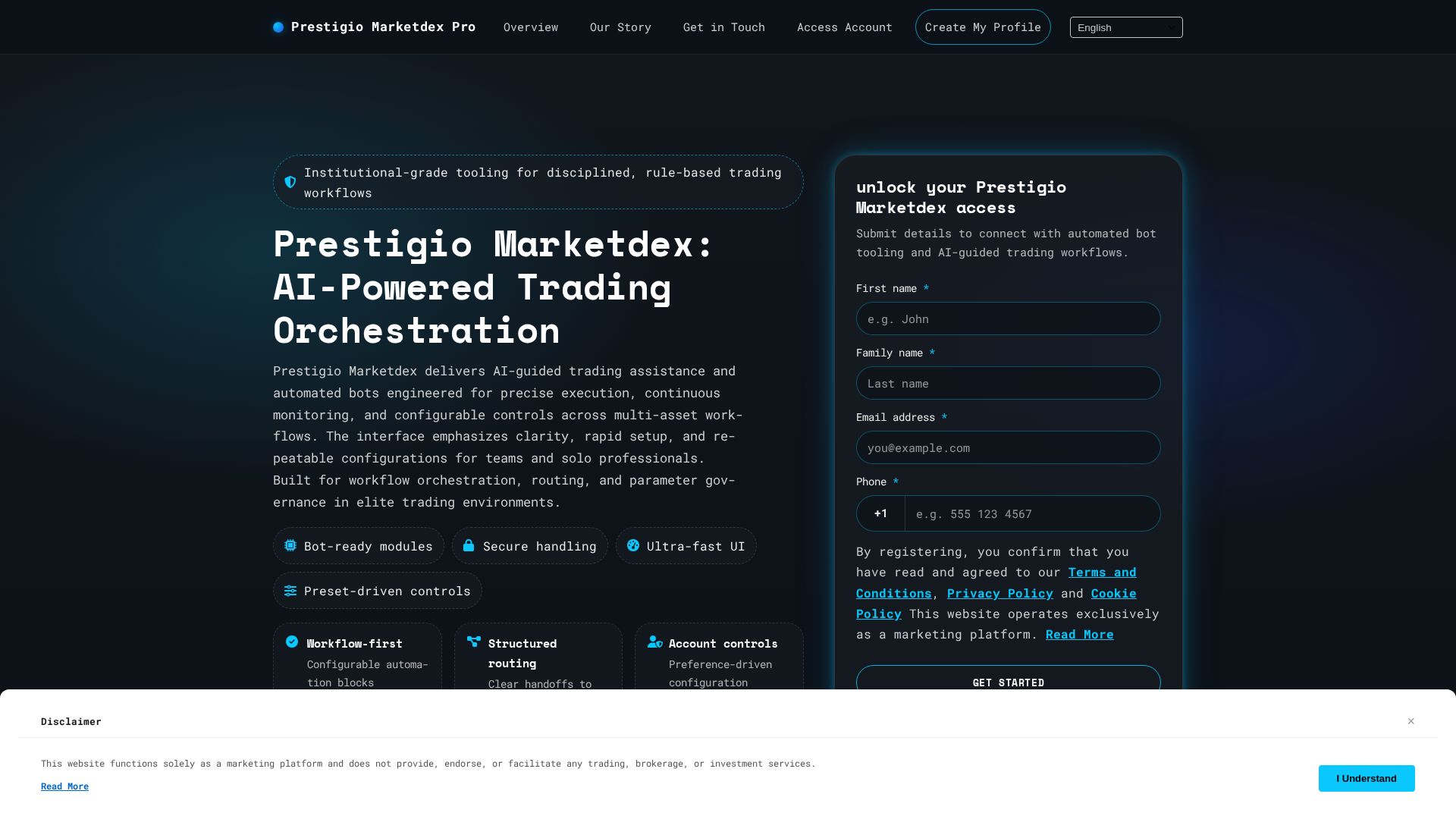Click the user icon beside Account controls
The height and width of the screenshot is (819, 1456).
[x=655, y=642]
